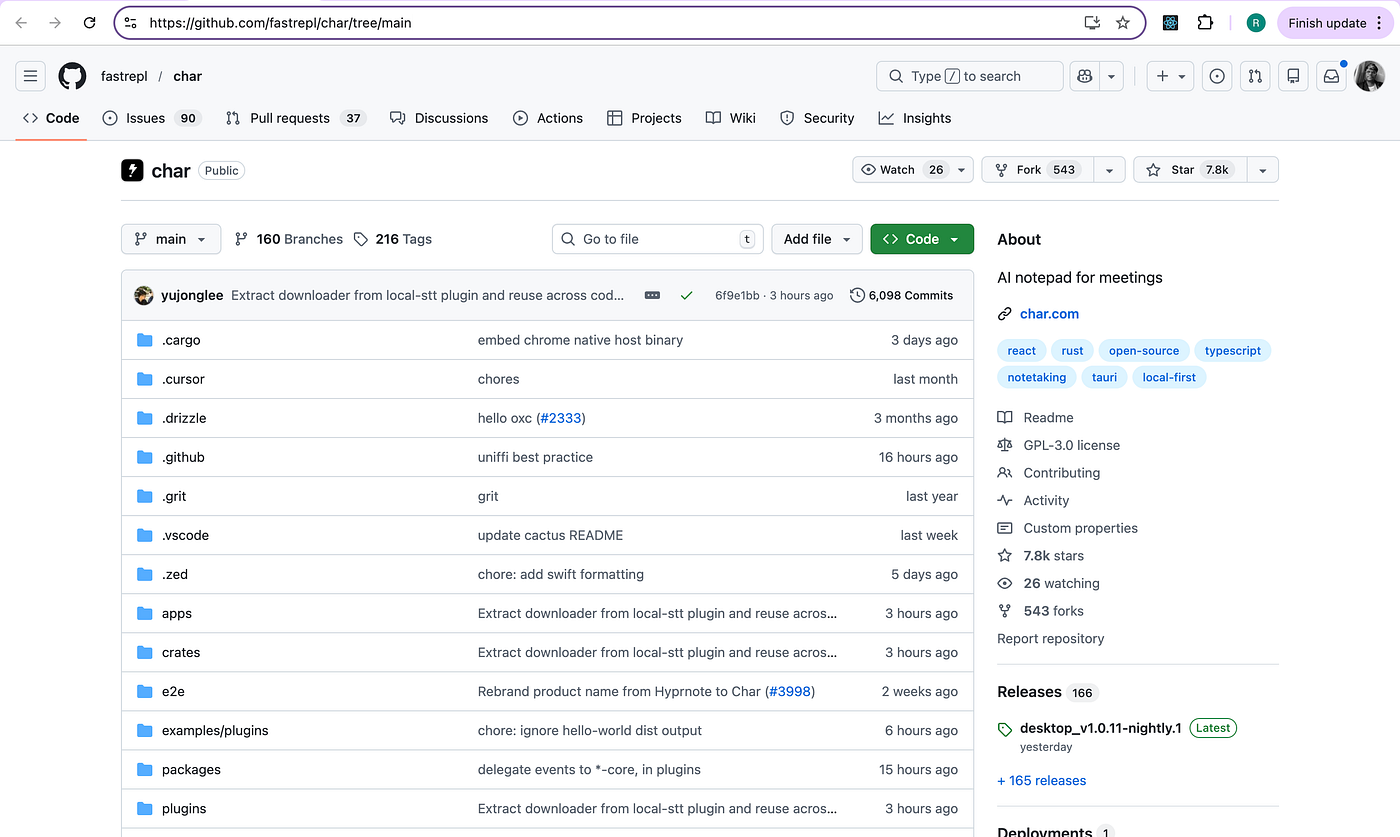Screen dimensions: 1400x837
Task: Open the user profile avatar menu
Action: [x=1369, y=76]
